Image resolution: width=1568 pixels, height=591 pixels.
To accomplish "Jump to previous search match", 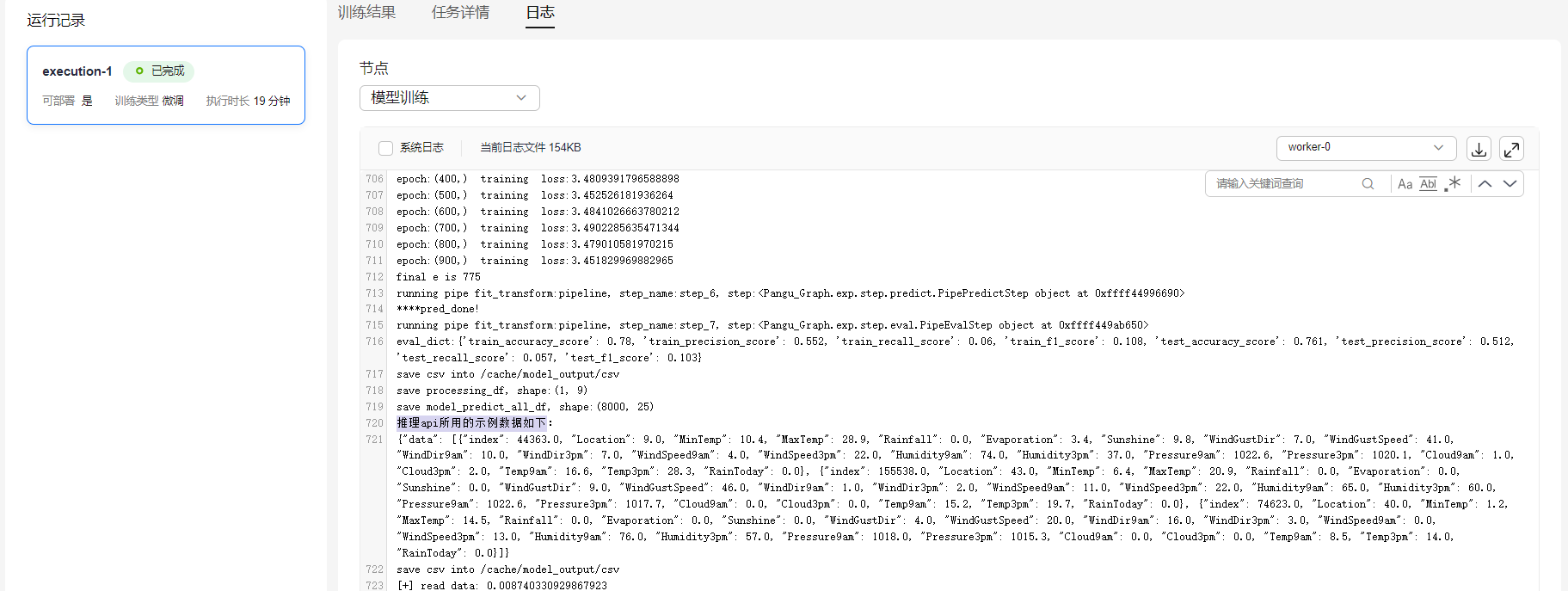I will click(x=1485, y=183).
